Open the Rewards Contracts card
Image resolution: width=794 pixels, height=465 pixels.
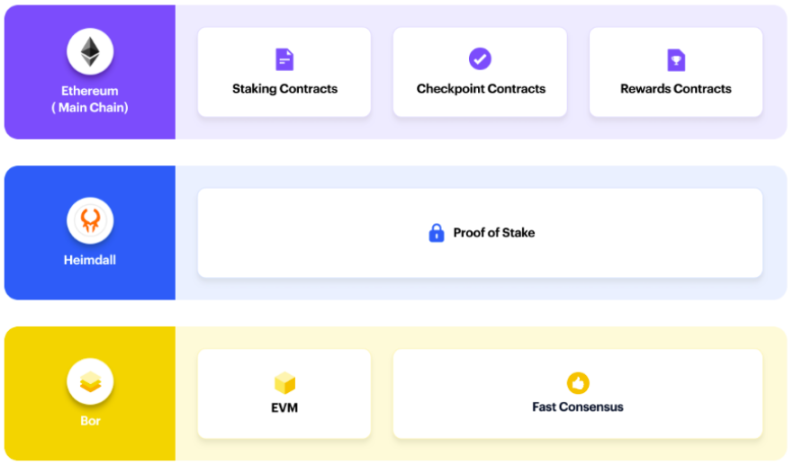(x=676, y=72)
